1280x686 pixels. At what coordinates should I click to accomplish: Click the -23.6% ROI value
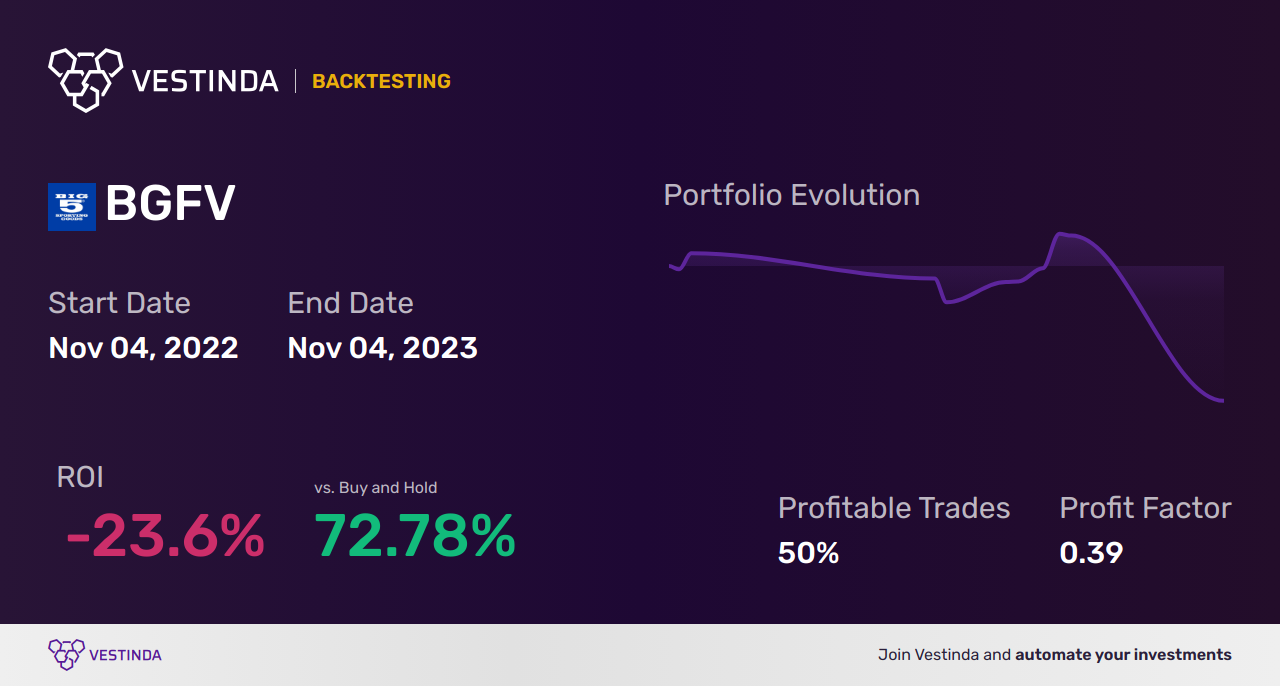pyautogui.click(x=165, y=537)
